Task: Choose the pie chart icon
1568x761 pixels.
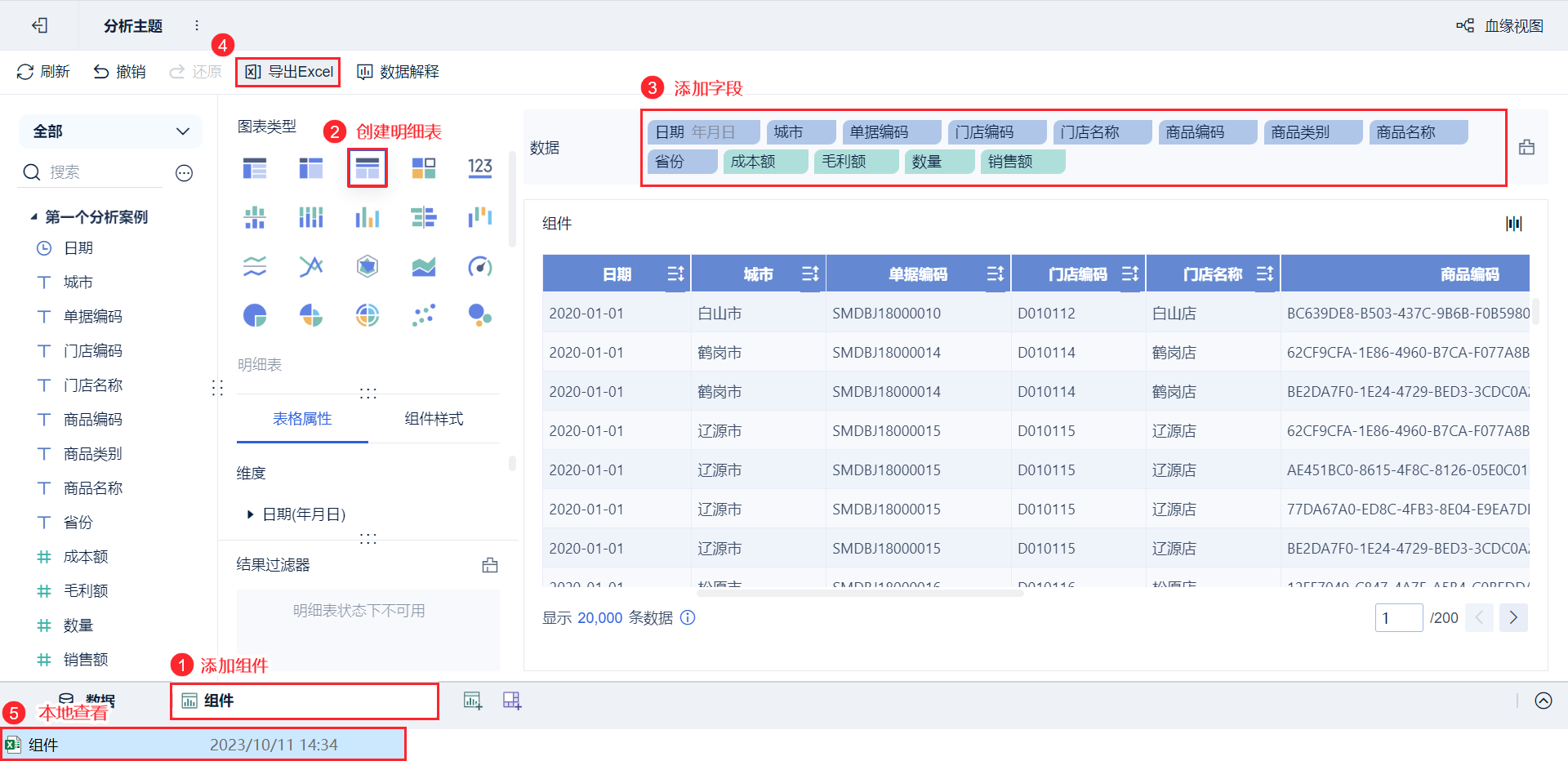Action: tap(255, 315)
